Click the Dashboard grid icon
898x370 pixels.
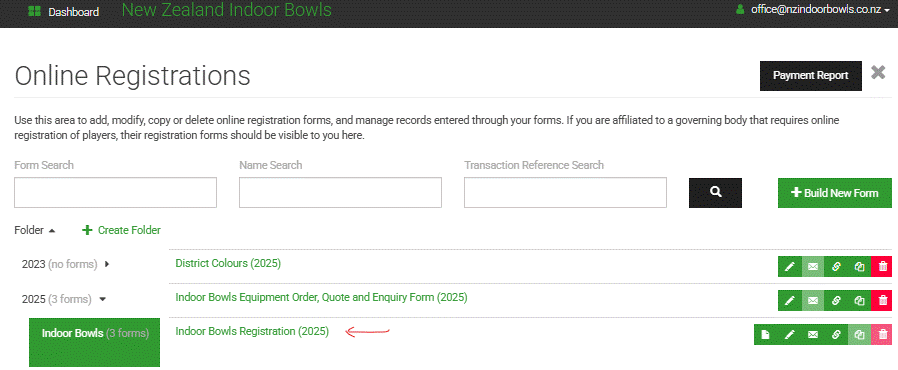(34, 11)
